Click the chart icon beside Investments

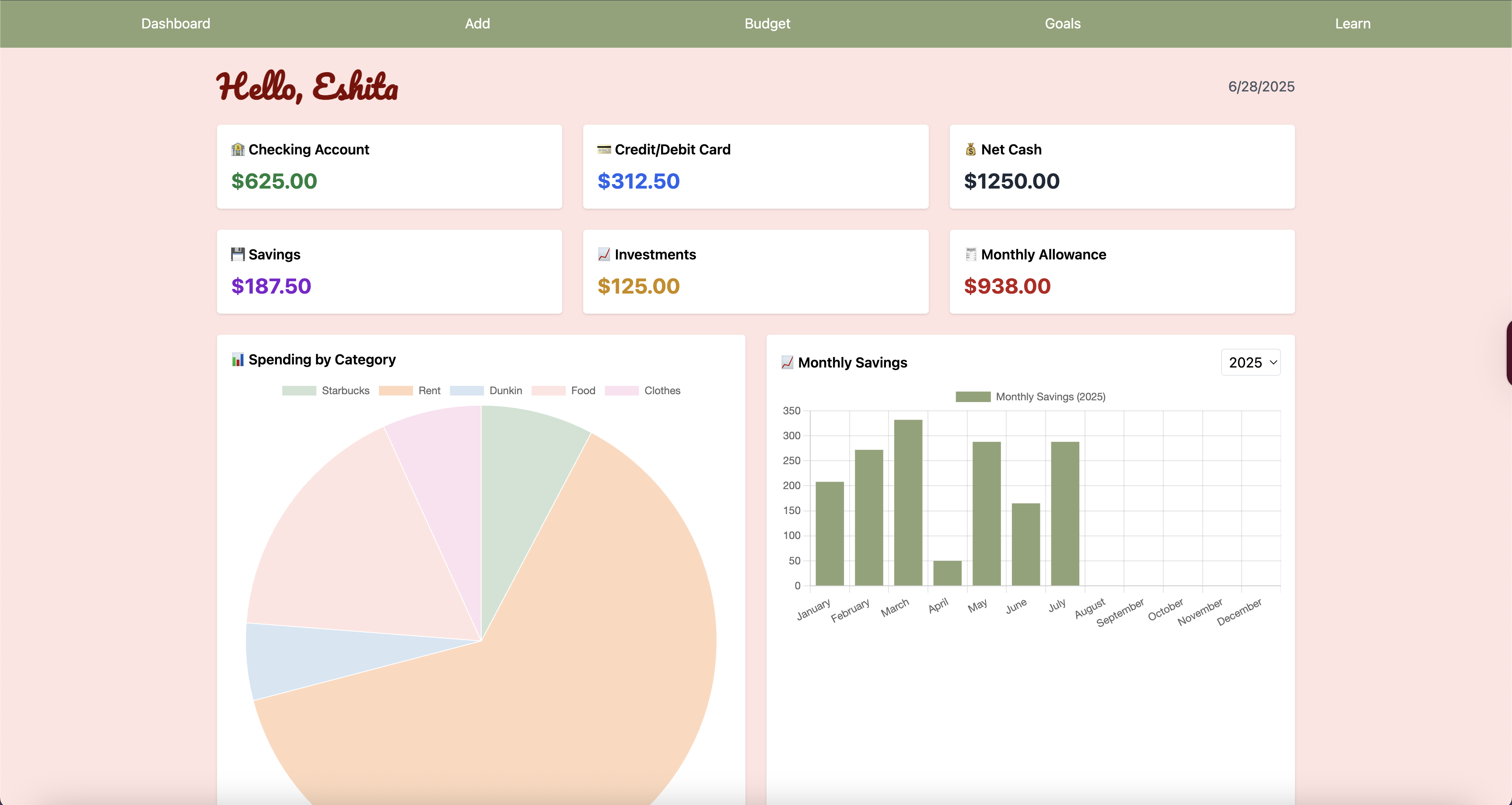604,254
